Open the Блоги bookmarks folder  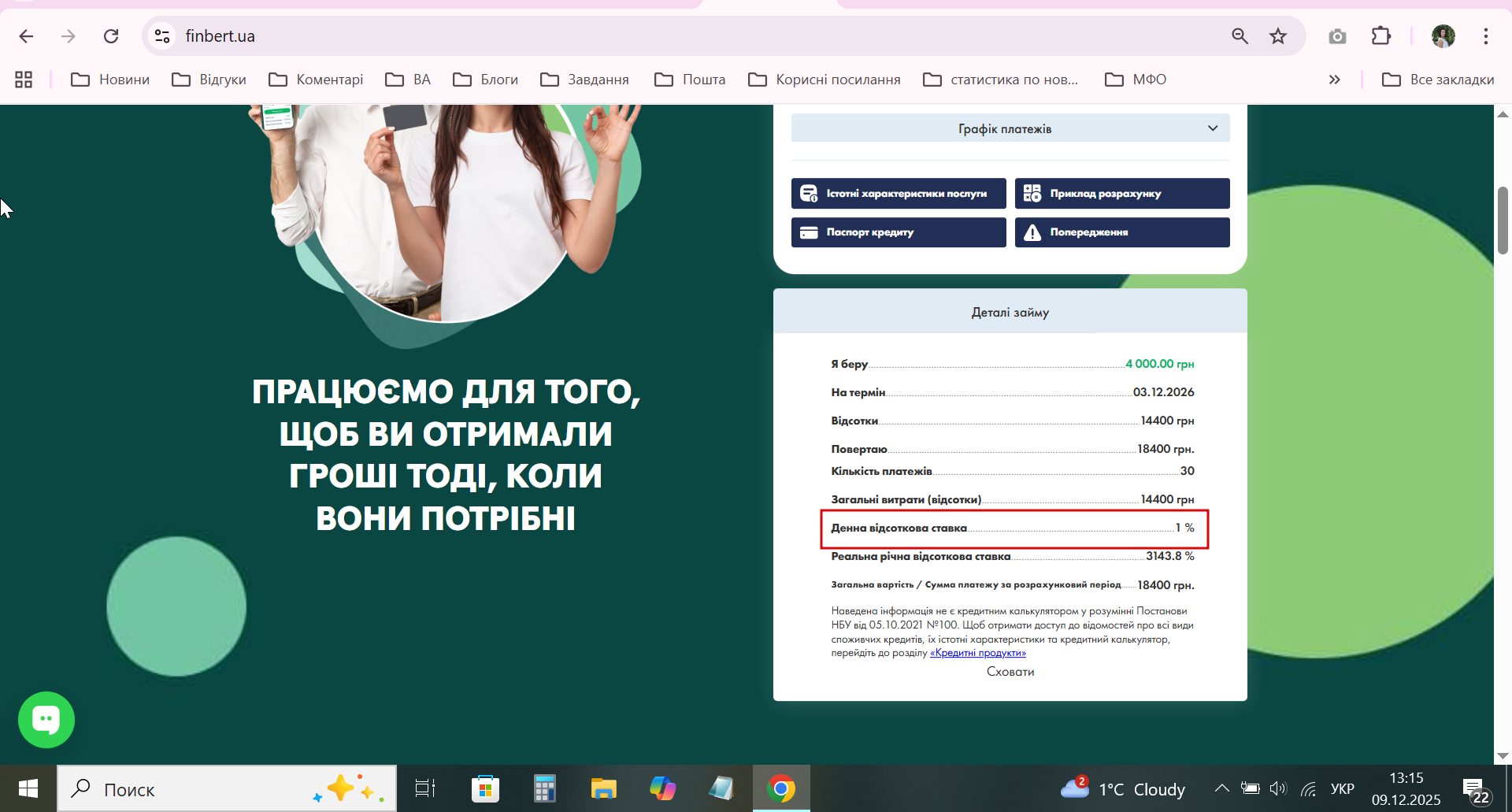(x=486, y=80)
